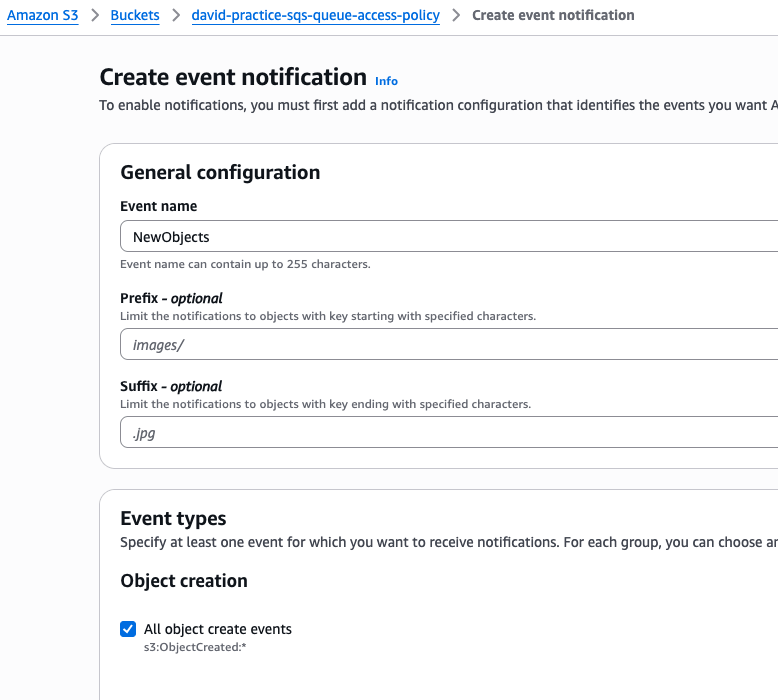Click into the Prefix field showing images/

[450, 345]
